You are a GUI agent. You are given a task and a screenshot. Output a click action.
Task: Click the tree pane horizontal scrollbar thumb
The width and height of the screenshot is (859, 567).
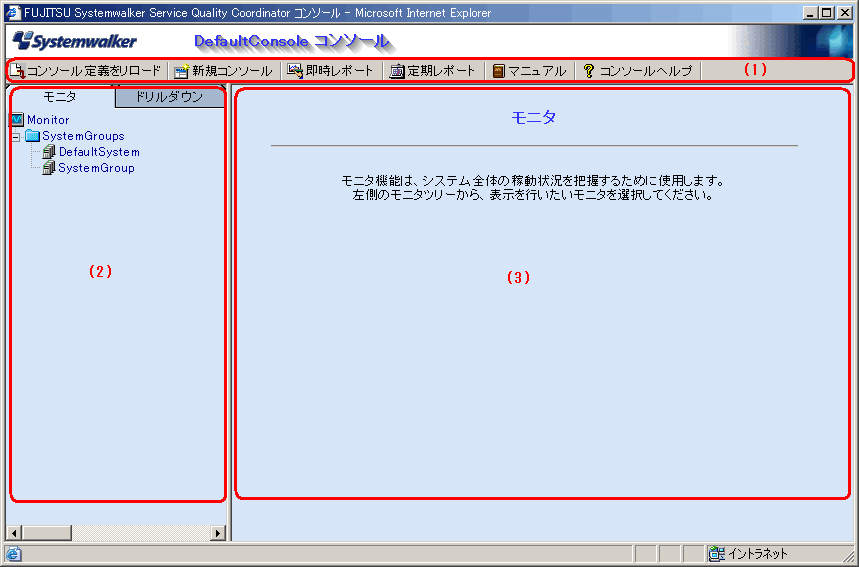pos(47,532)
